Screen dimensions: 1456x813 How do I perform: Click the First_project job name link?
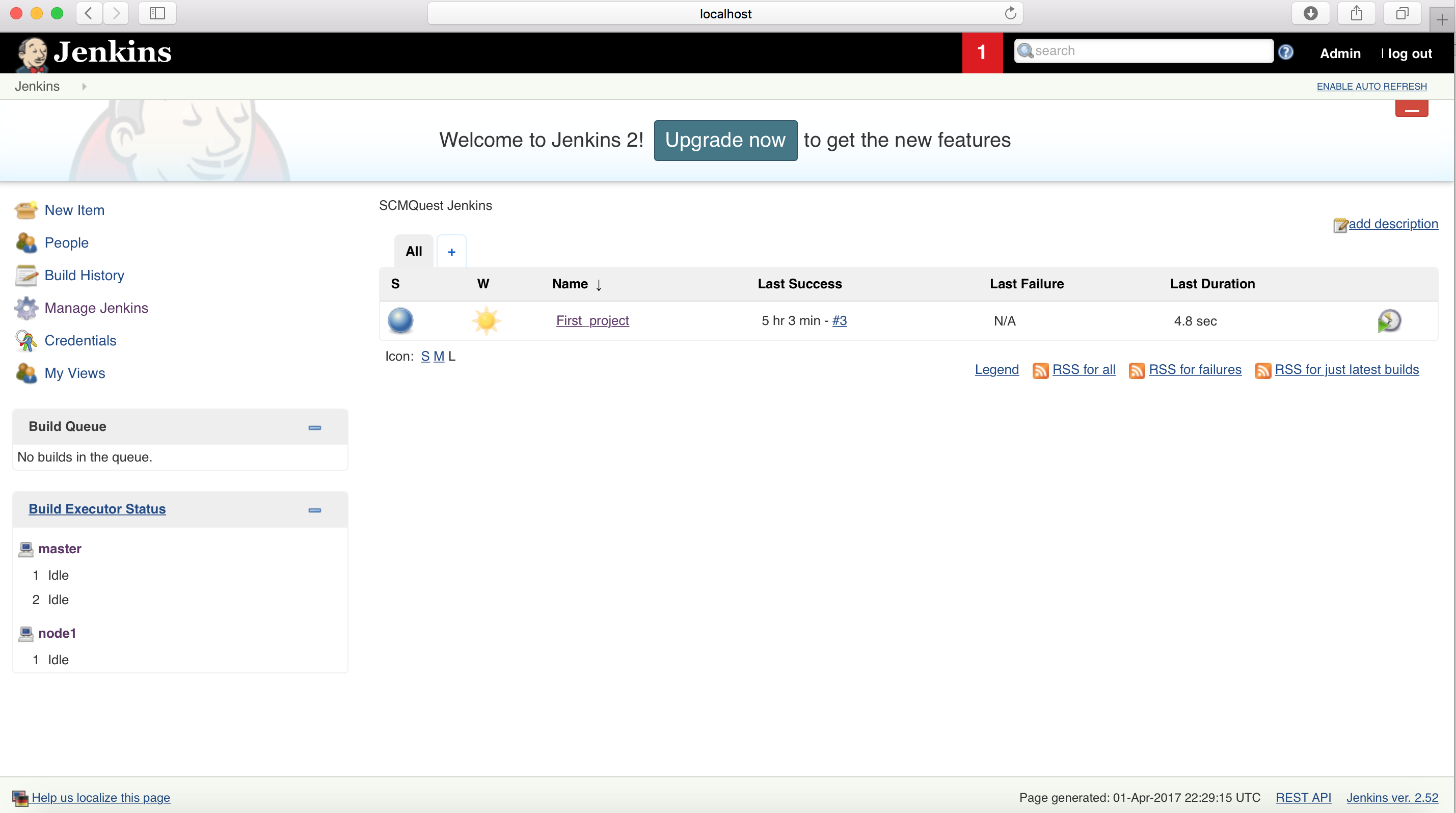(x=591, y=320)
